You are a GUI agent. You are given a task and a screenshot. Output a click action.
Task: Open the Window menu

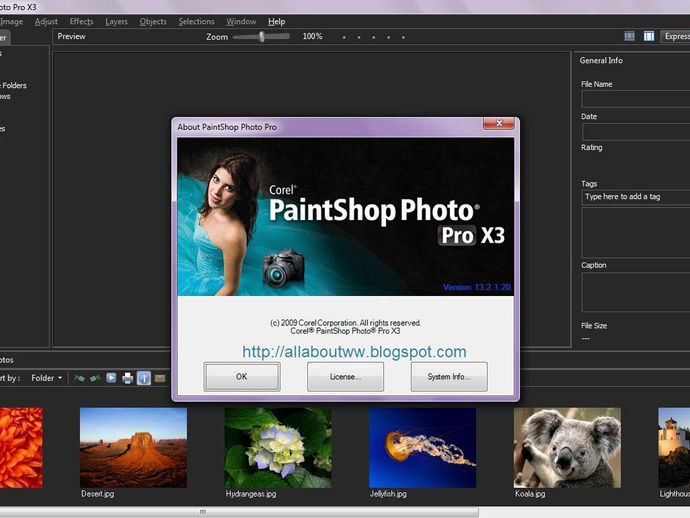(241, 22)
